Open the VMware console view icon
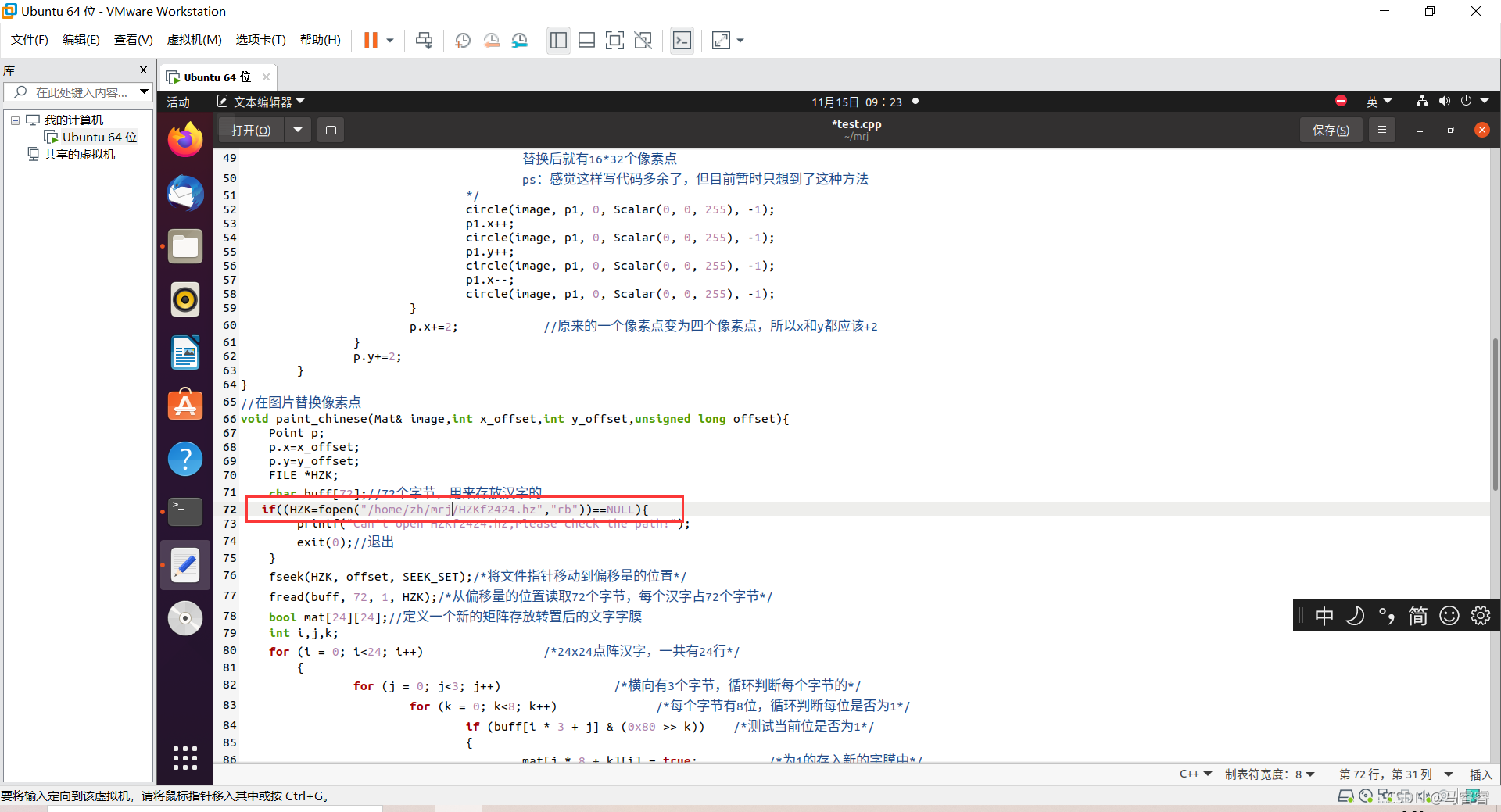The image size is (1501, 812). pos(682,40)
